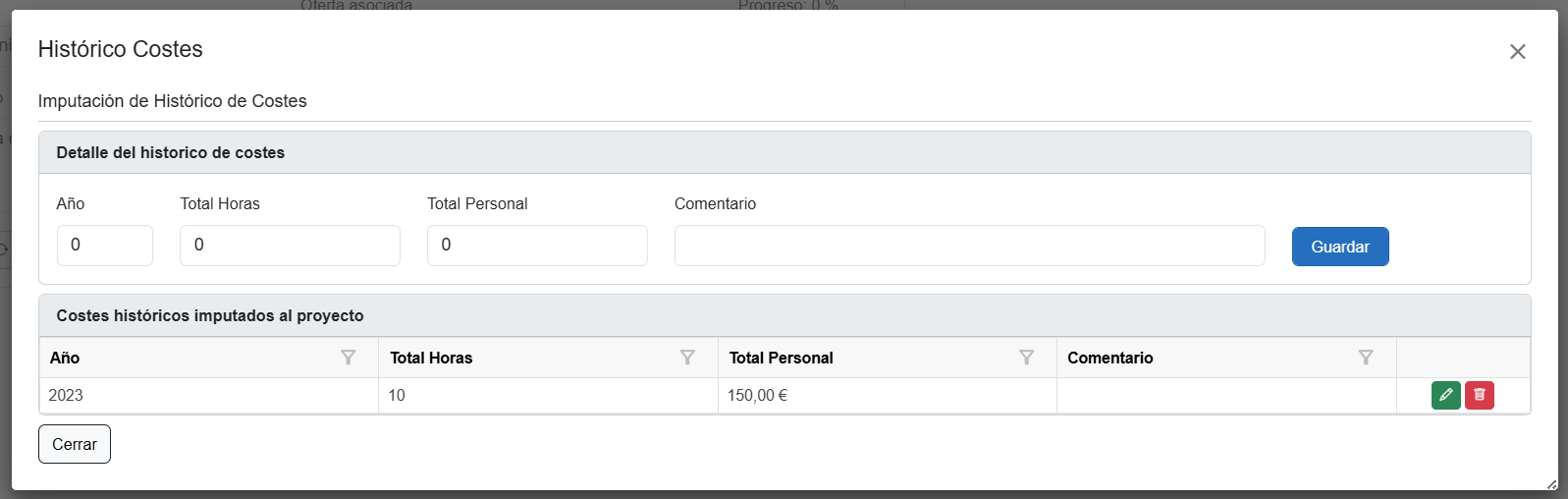Screen dimensions: 1568x499
Task: Sort by the Total Horas column header
Action: [x=431, y=358]
